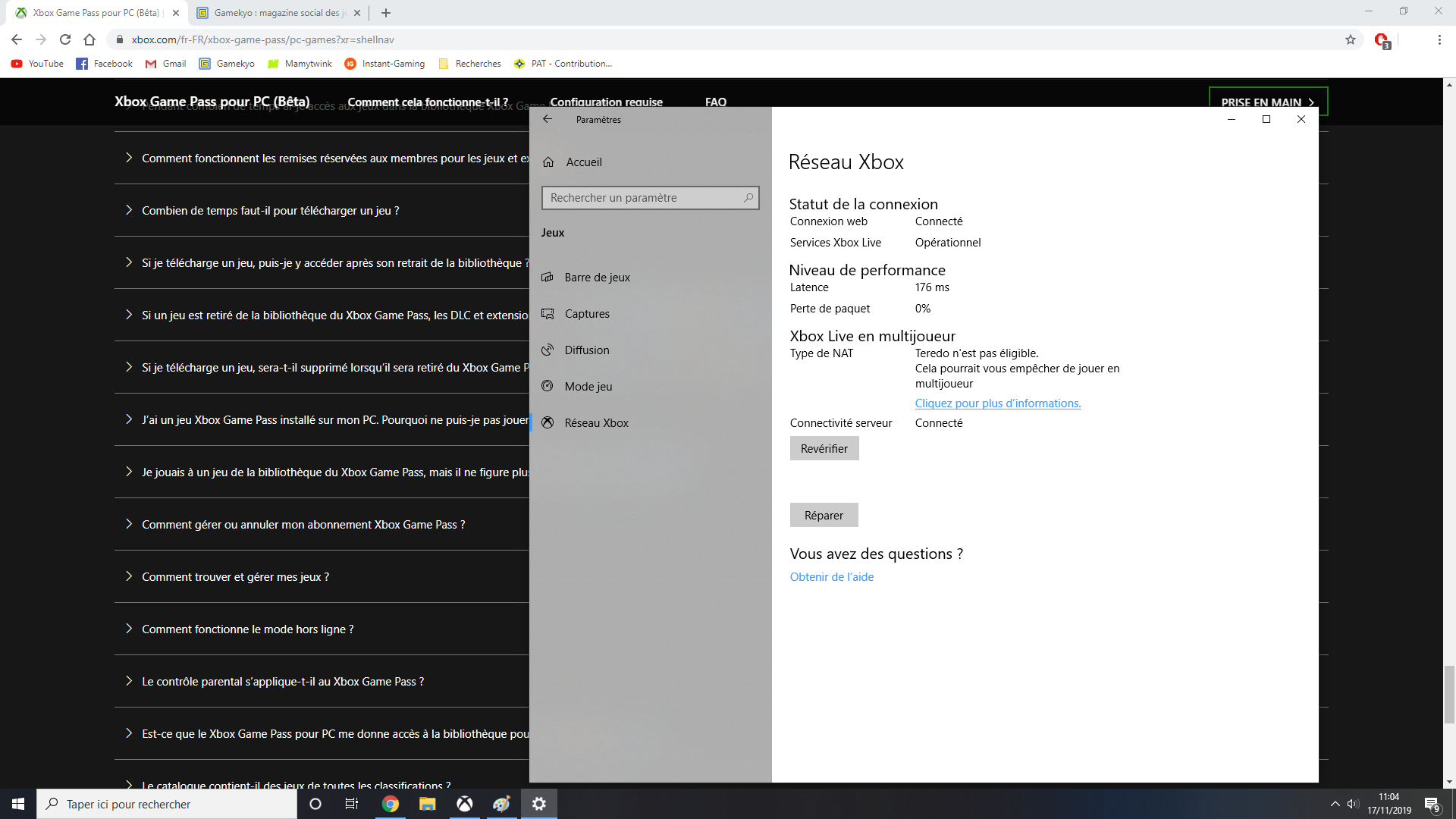Open volume control in system tray
The height and width of the screenshot is (819, 1456).
coord(1353,804)
